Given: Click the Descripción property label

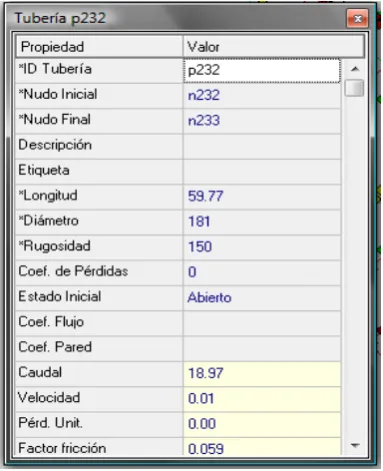Looking at the screenshot, I should tap(55, 145).
